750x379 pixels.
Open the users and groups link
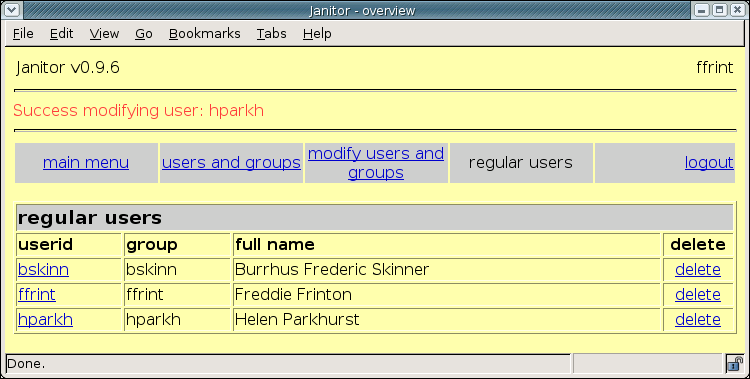click(231, 163)
